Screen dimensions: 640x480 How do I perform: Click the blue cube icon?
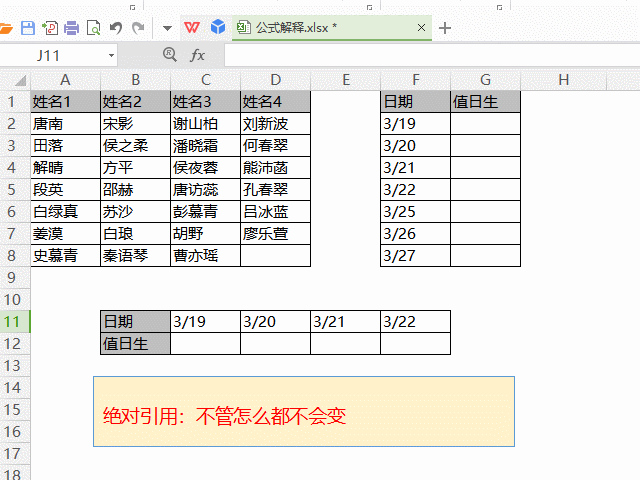[x=218, y=27]
